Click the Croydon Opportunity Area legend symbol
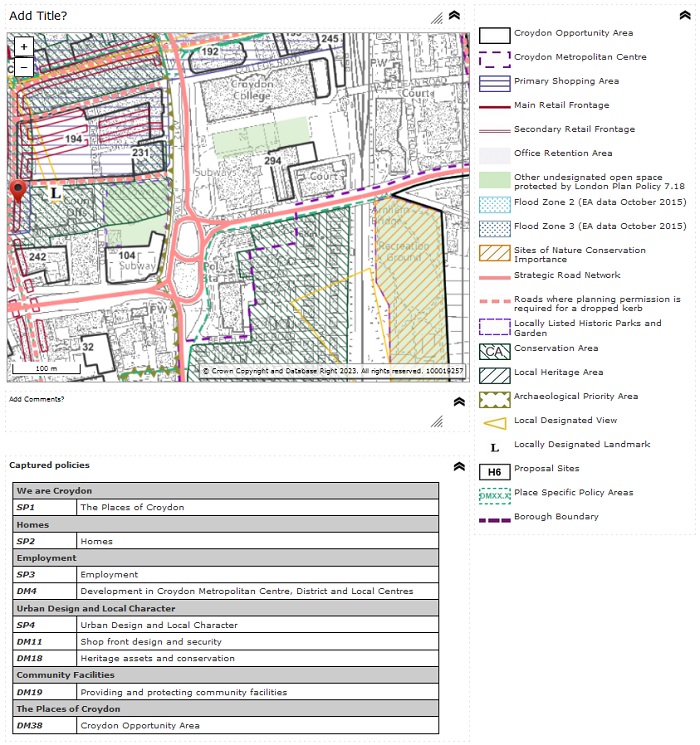 coord(495,36)
